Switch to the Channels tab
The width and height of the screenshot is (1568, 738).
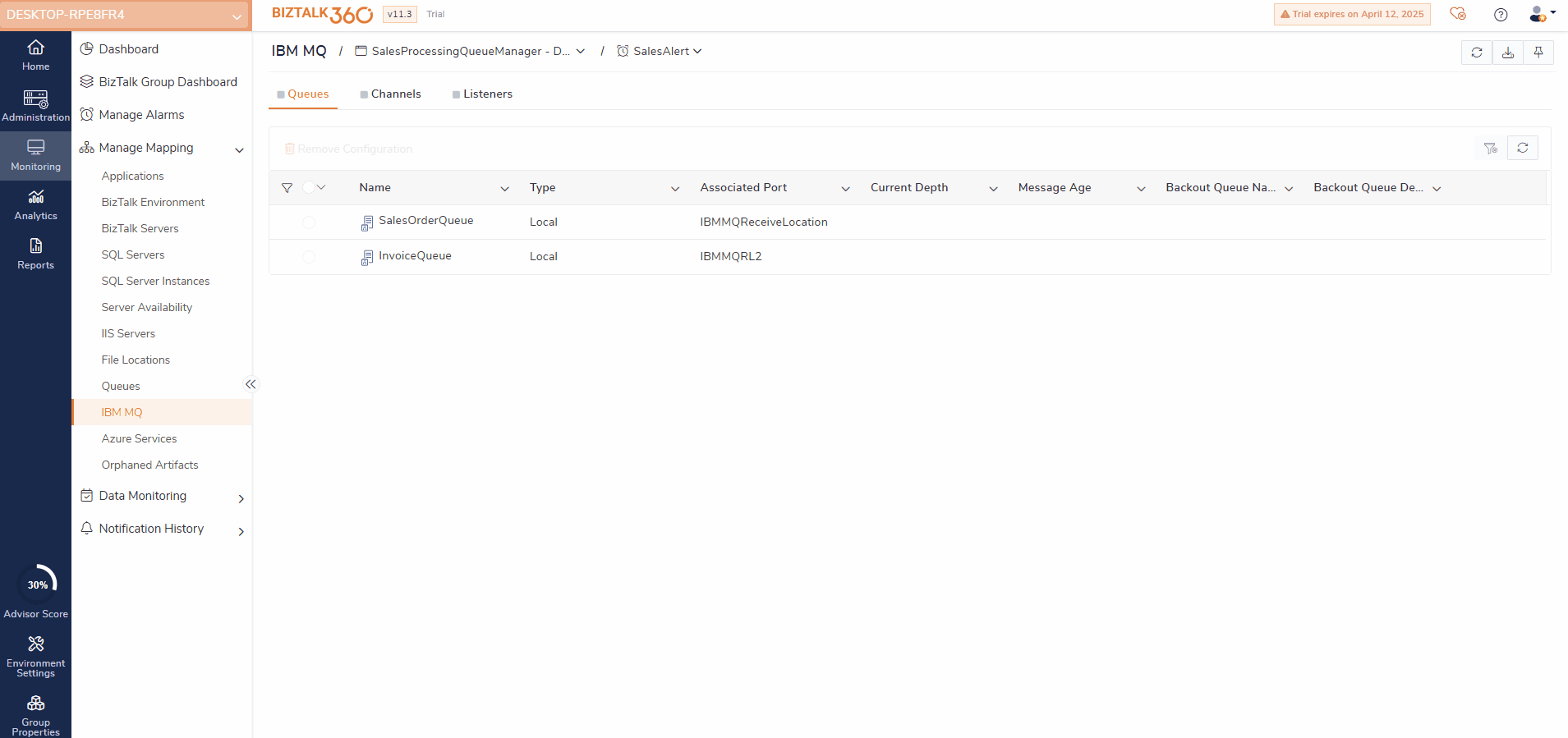click(391, 94)
